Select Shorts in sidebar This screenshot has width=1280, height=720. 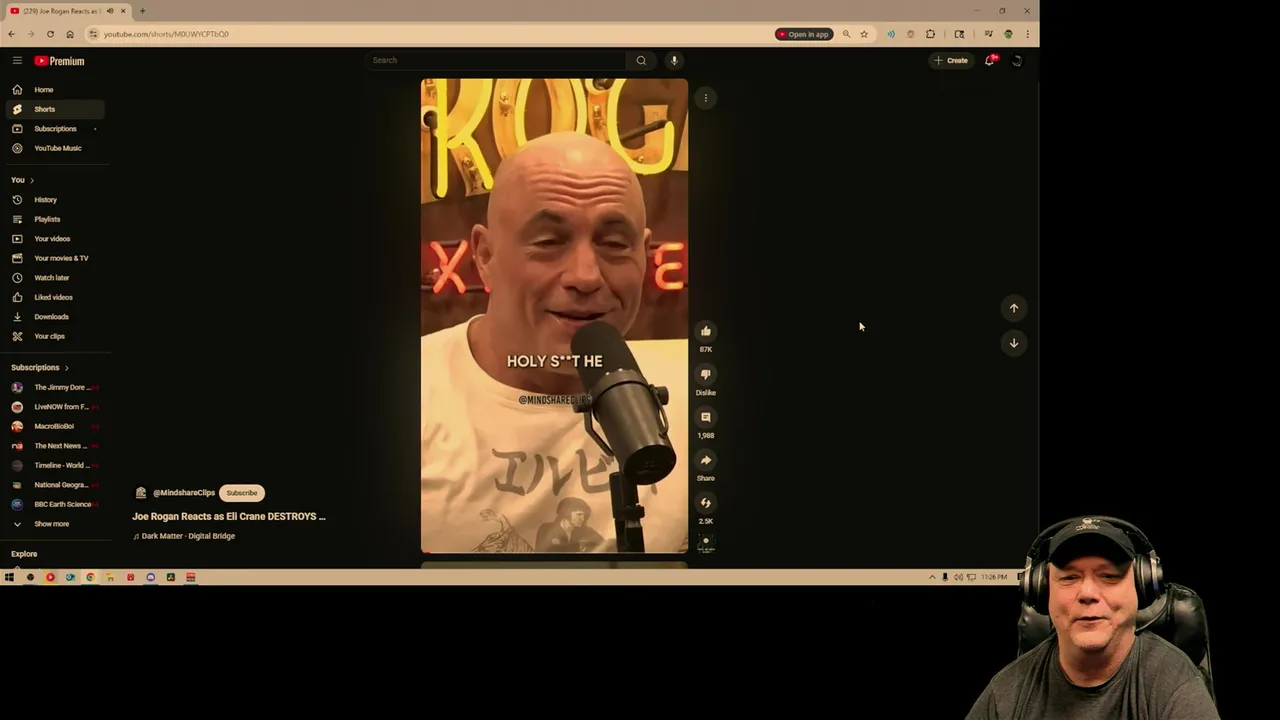point(55,109)
